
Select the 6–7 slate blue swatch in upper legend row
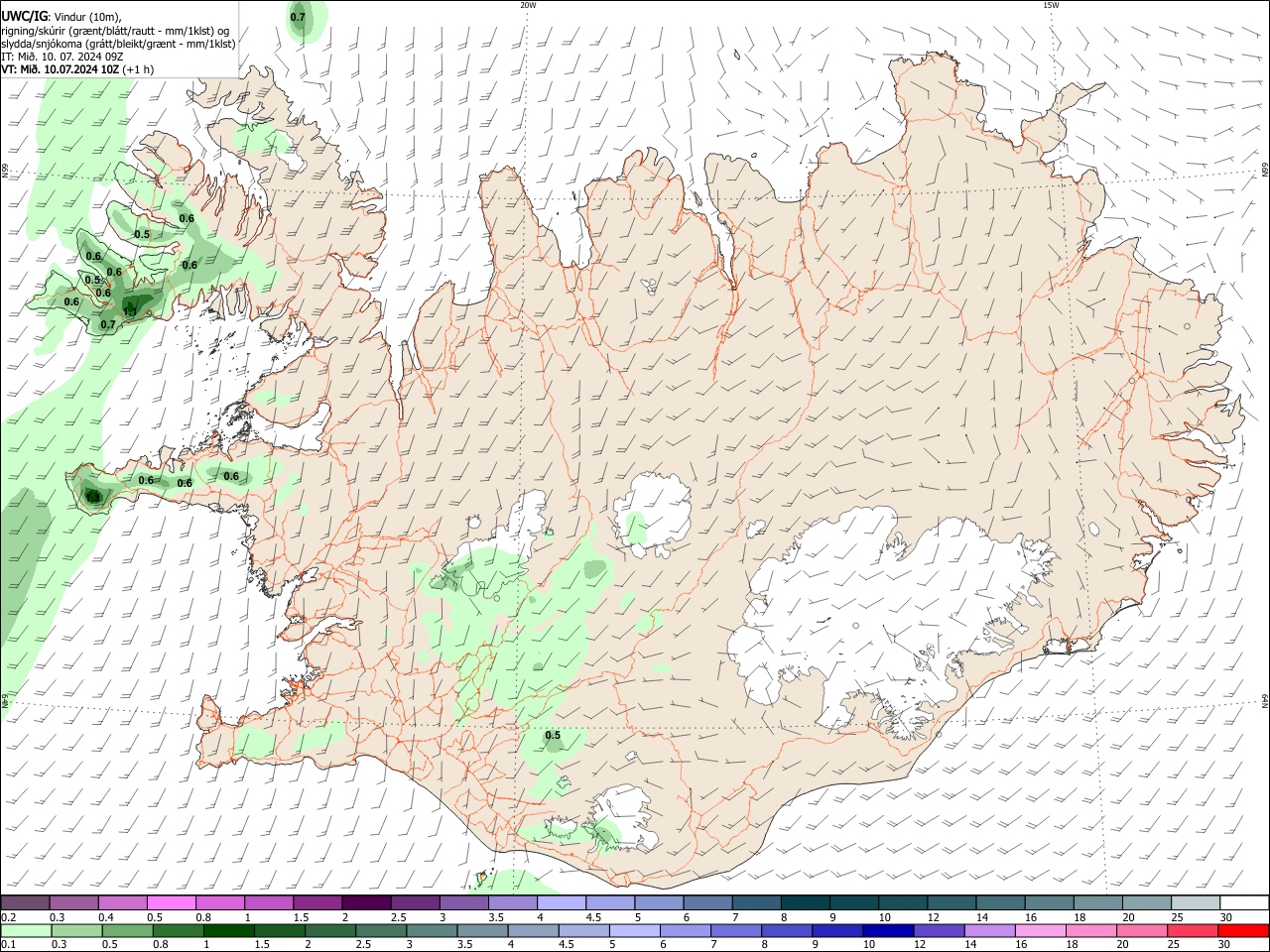click(x=707, y=903)
